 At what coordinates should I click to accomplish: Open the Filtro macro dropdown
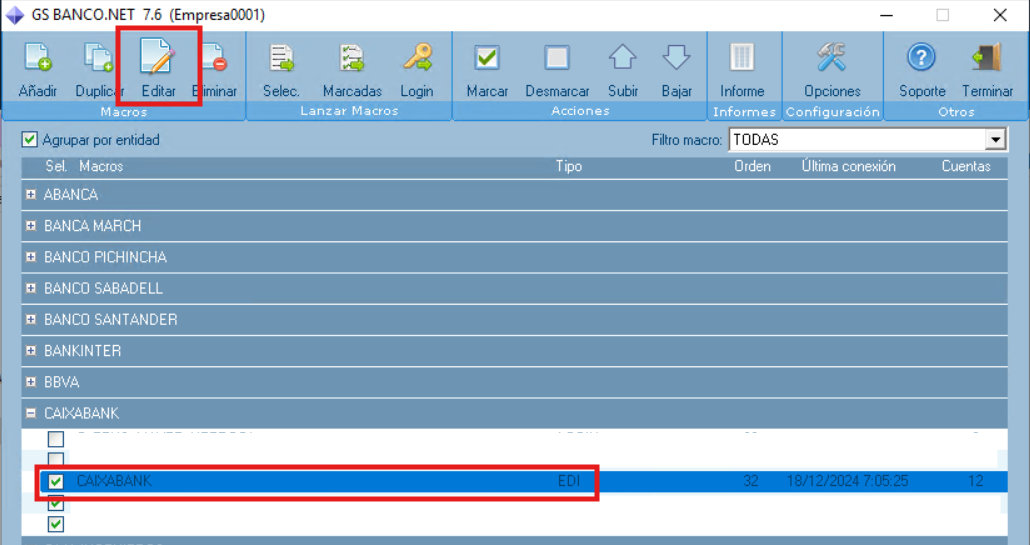pyautogui.click(x=996, y=139)
